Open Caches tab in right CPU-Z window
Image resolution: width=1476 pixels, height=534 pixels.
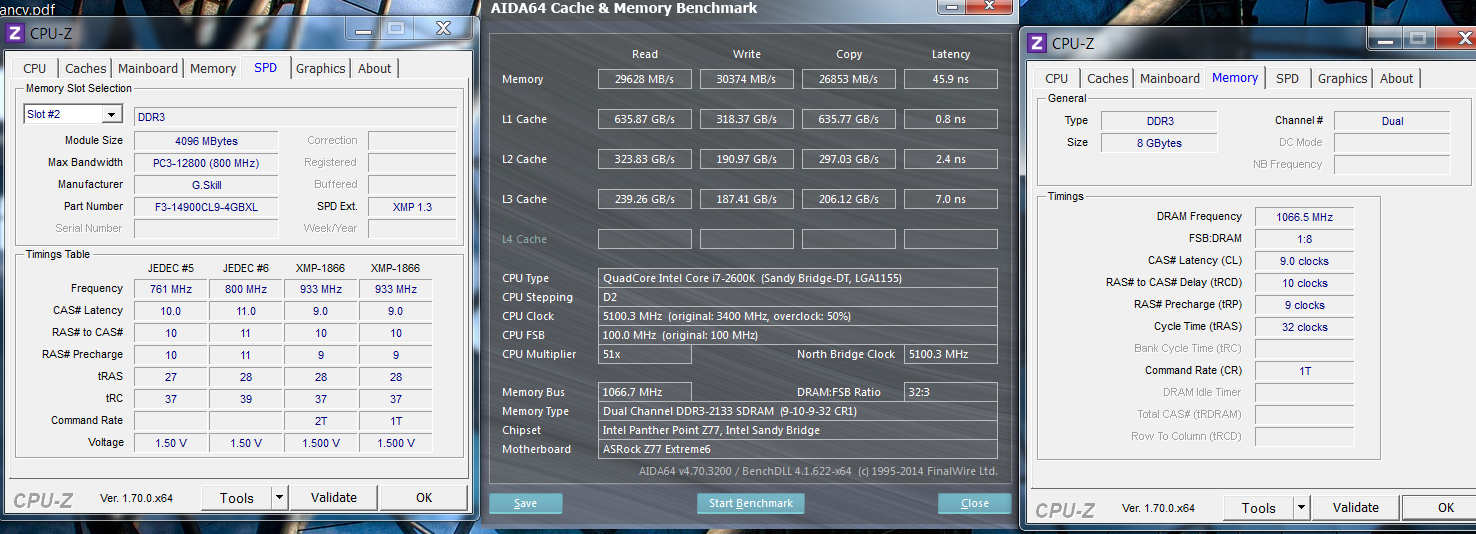coord(1107,78)
